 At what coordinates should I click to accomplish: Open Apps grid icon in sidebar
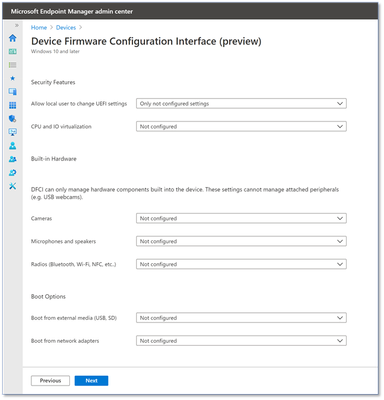13,105
